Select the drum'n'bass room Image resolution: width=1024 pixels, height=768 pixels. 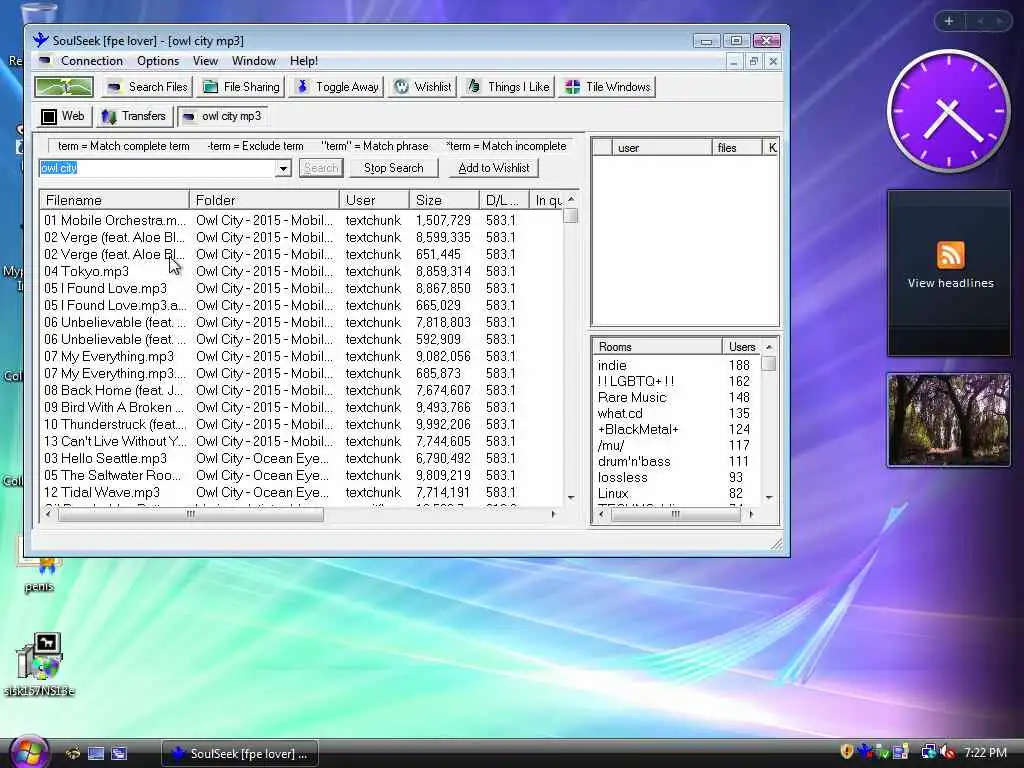[633, 461]
